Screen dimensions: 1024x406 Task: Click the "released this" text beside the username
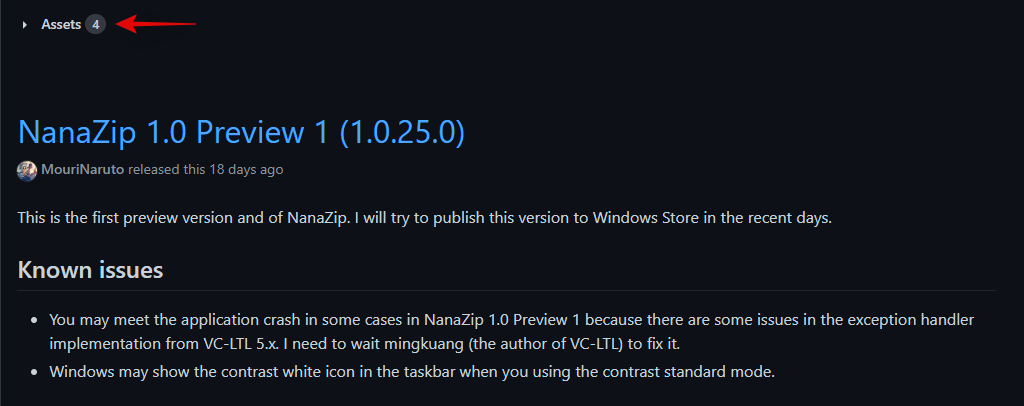click(x=167, y=170)
